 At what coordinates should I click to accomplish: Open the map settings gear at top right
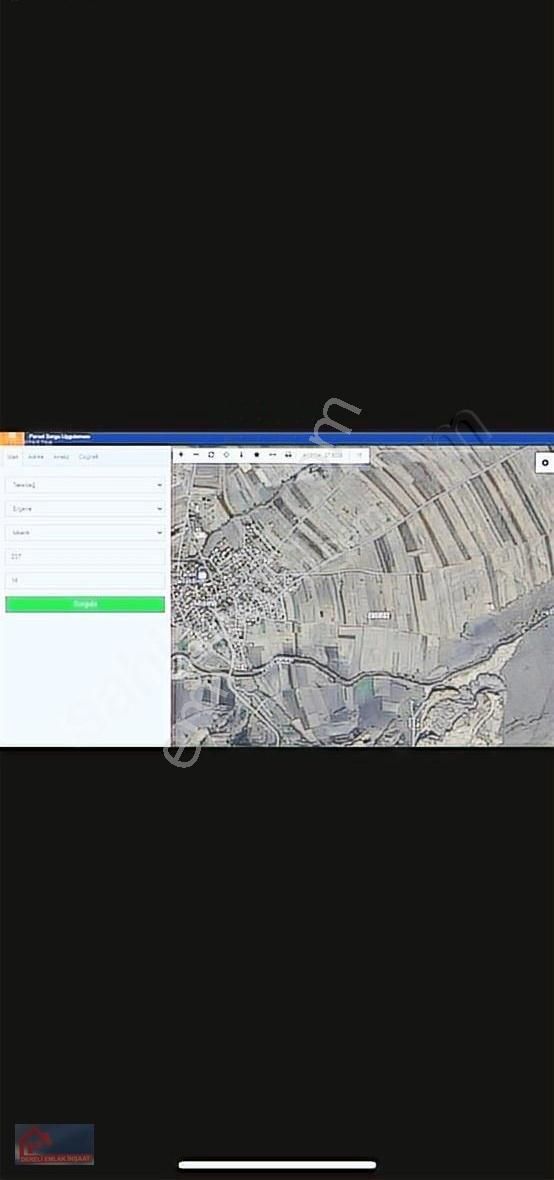tap(545, 463)
